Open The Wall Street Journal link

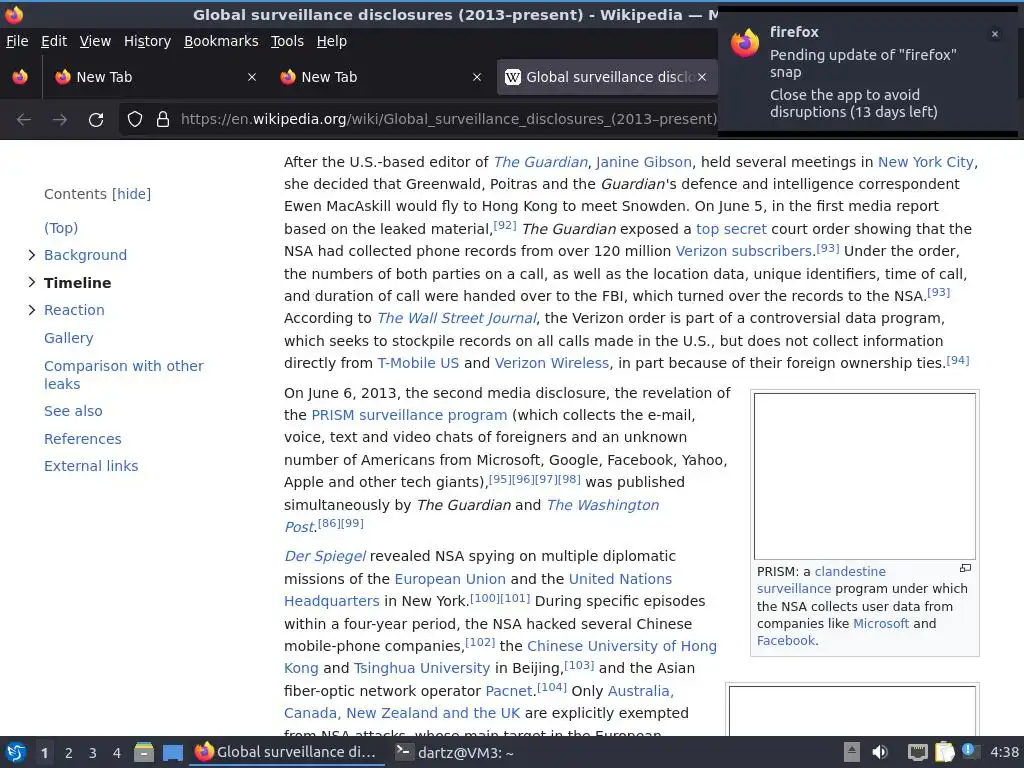tap(456, 318)
